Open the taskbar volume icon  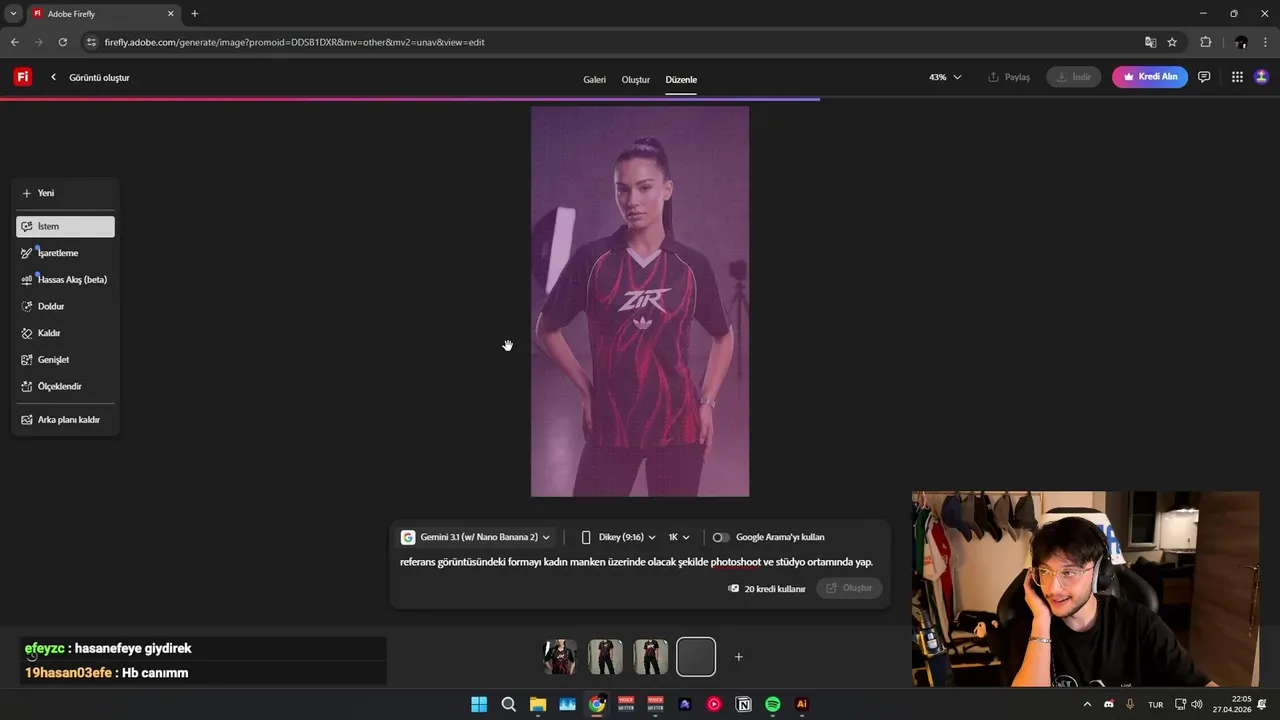(1197, 704)
